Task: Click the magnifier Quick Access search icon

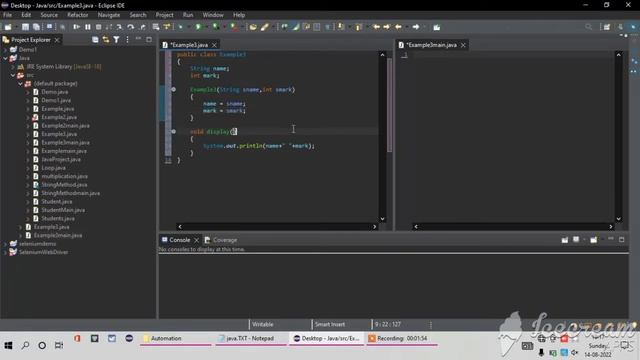Action: [588, 27]
